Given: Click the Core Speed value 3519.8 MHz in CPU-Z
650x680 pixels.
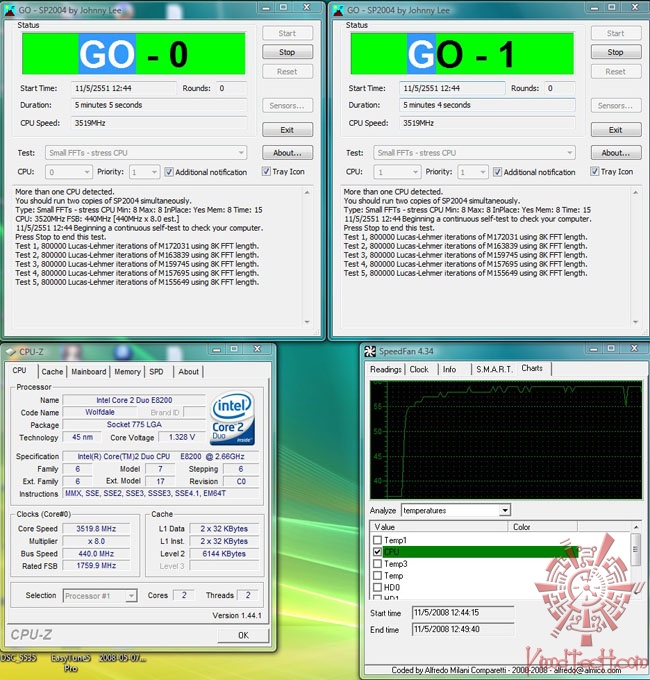Looking at the screenshot, I should click(x=96, y=529).
